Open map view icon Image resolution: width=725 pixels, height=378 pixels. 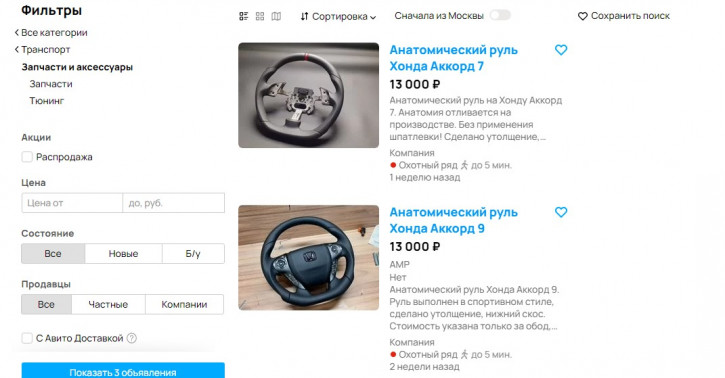click(x=276, y=16)
